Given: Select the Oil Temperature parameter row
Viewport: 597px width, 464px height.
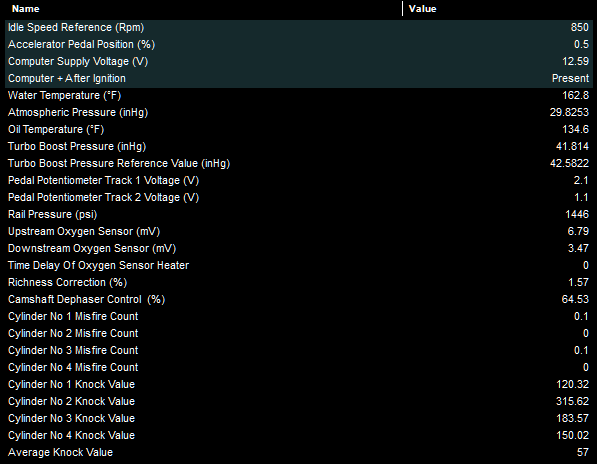Looking at the screenshot, I should coord(299,129).
